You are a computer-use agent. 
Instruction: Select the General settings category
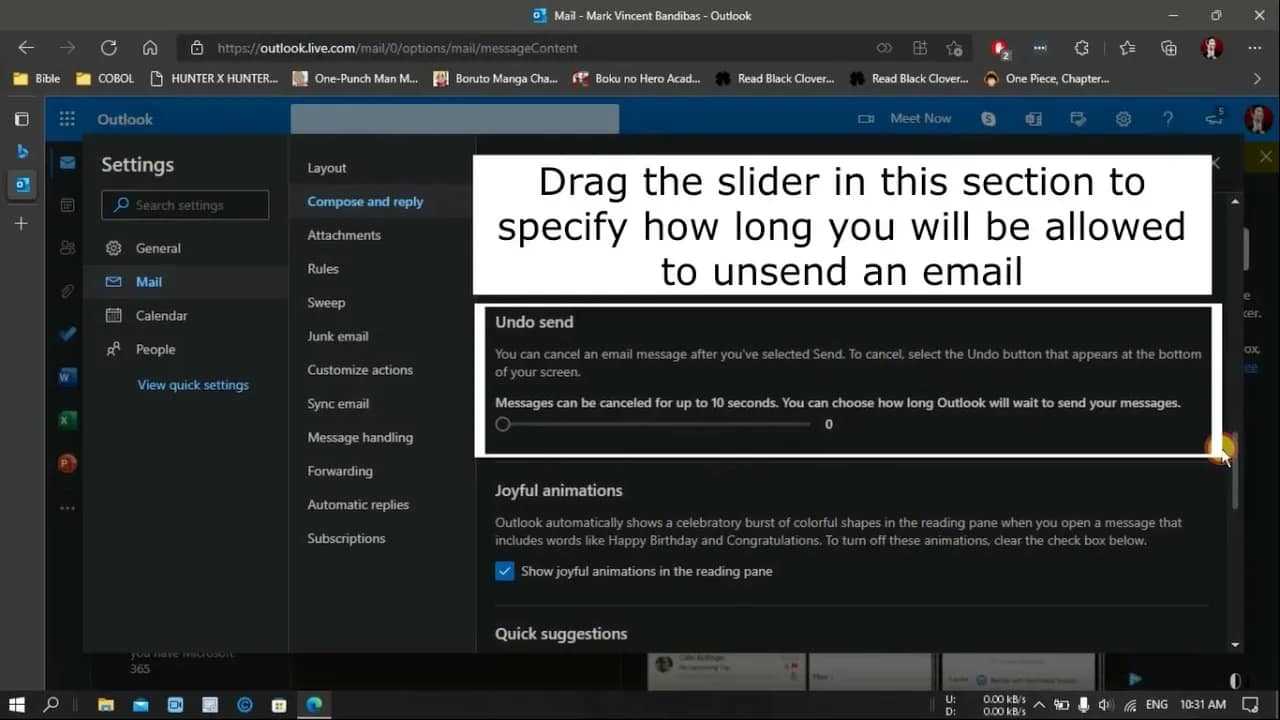pos(158,248)
